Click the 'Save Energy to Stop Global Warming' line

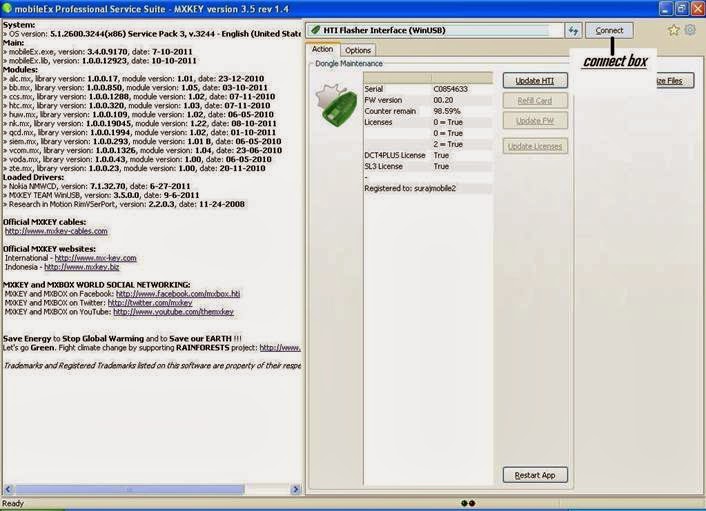[122, 339]
